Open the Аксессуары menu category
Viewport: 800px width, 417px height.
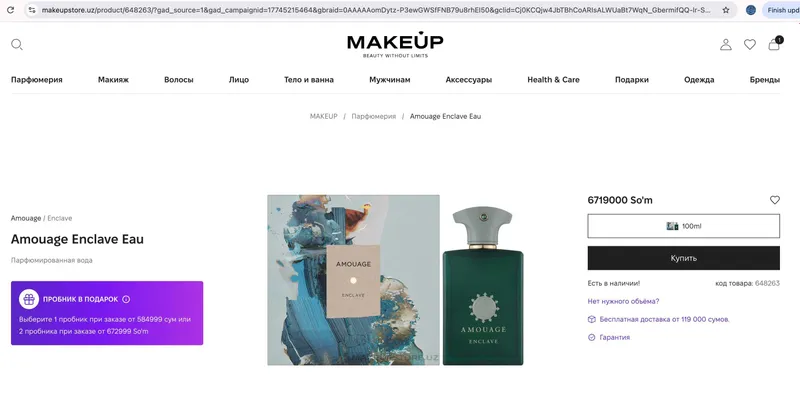point(468,80)
